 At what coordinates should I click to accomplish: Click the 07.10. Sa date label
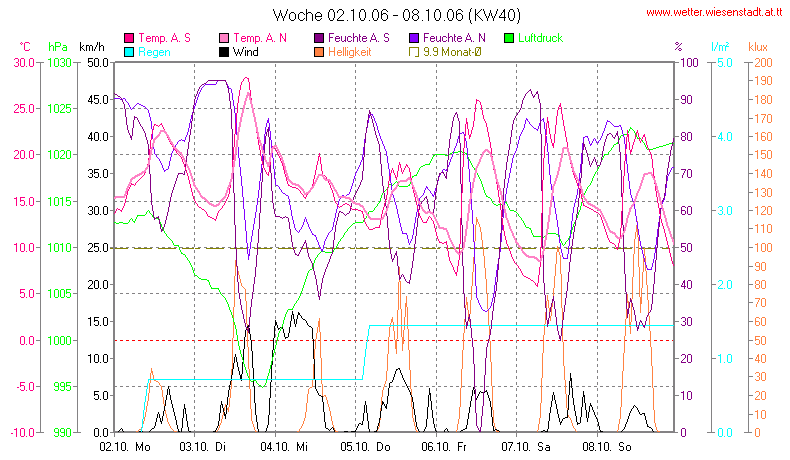click(526, 447)
